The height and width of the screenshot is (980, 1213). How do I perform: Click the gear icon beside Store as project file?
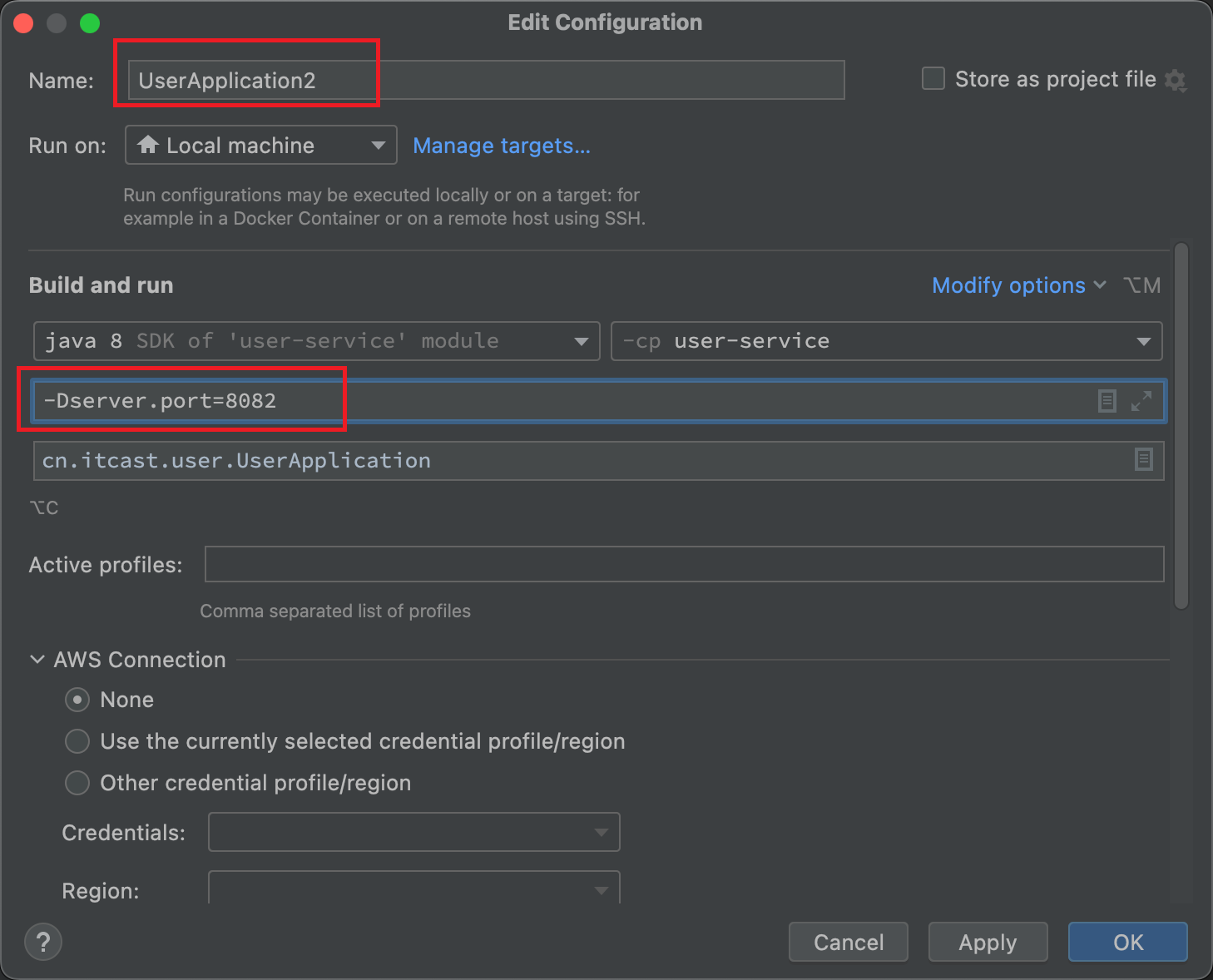[1175, 81]
